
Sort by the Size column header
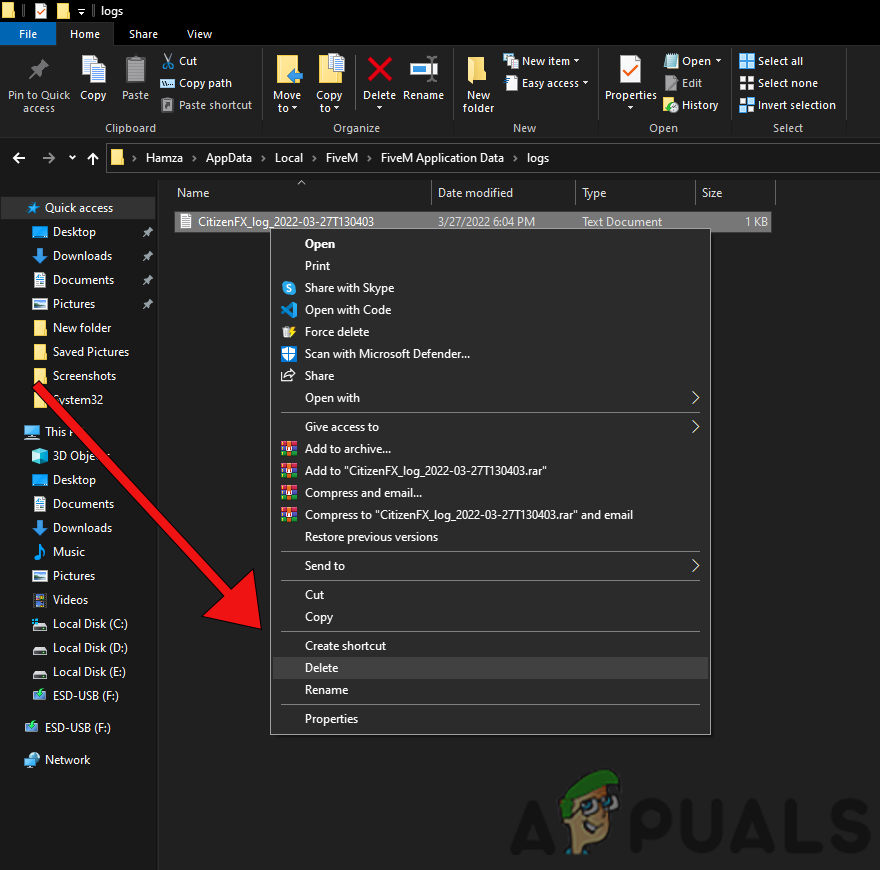tap(735, 193)
